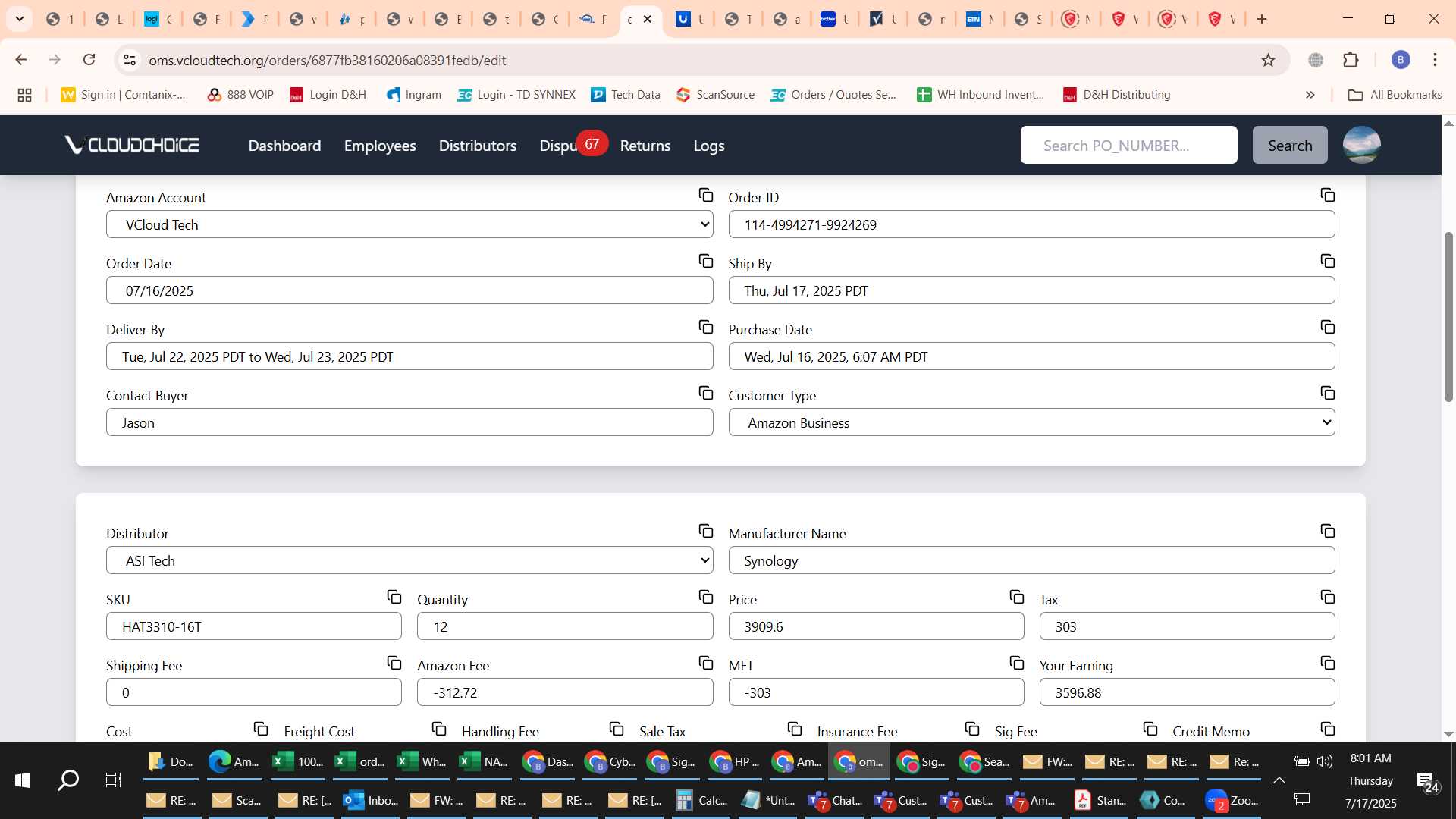Screen dimensions: 1456x819
Task: Open the Calculator from the taskbar
Action: coord(701,800)
